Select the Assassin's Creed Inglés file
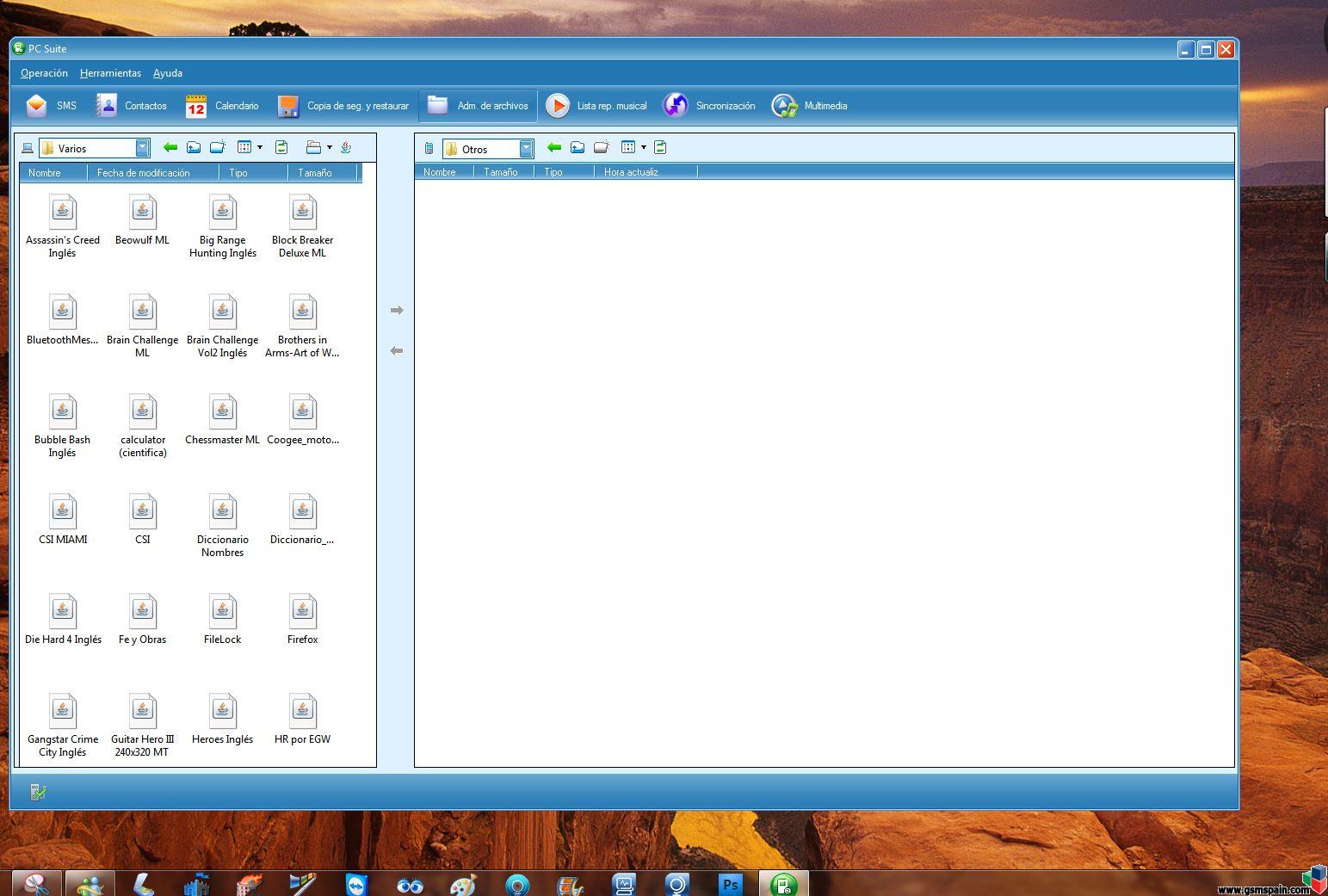 tap(63, 227)
